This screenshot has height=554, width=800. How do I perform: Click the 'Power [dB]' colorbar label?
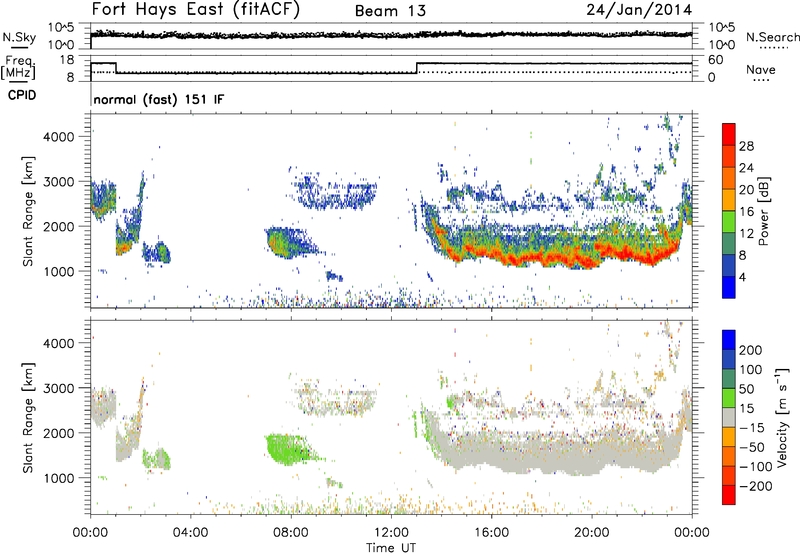[764, 212]
